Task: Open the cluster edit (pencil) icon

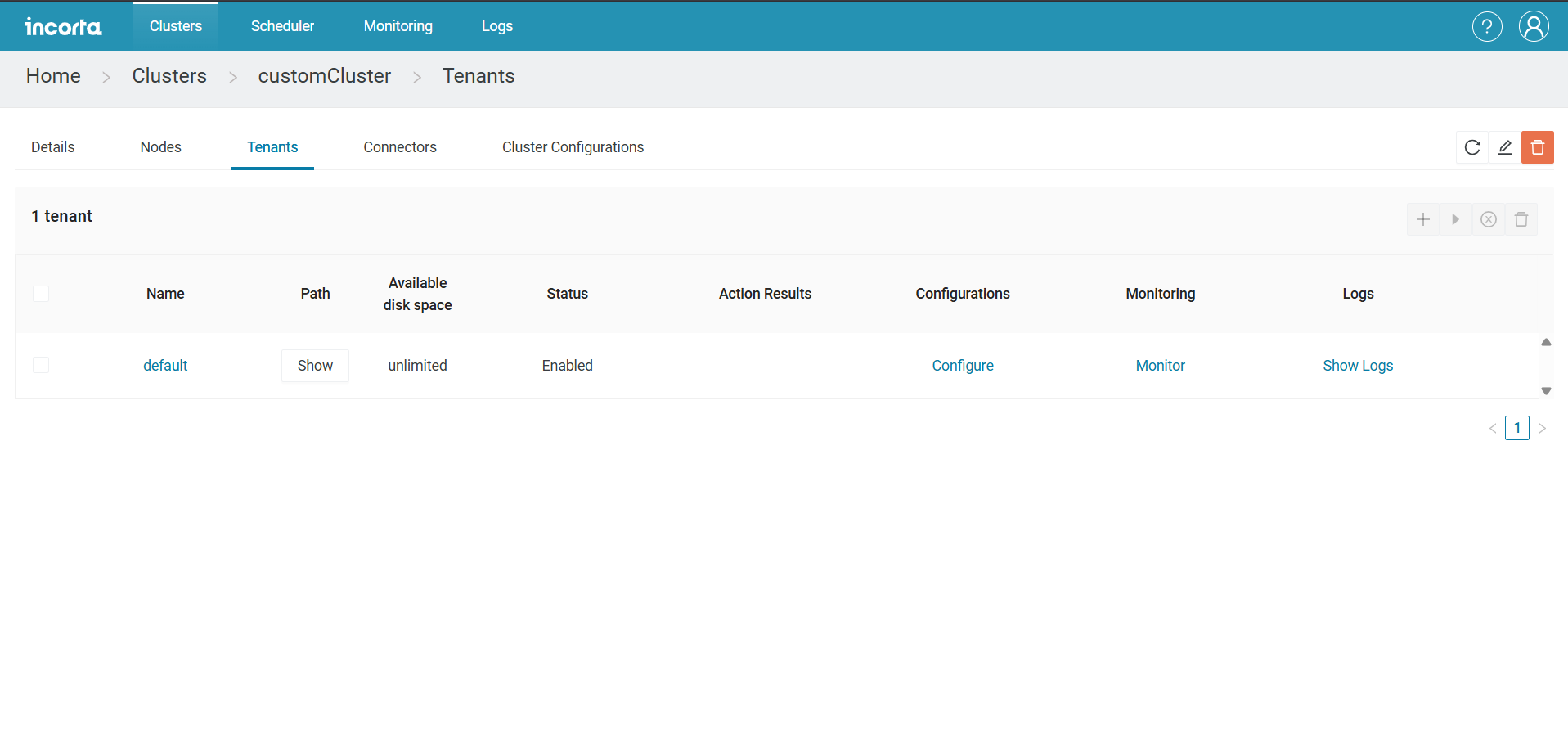Action: (x=1504, y=147)
